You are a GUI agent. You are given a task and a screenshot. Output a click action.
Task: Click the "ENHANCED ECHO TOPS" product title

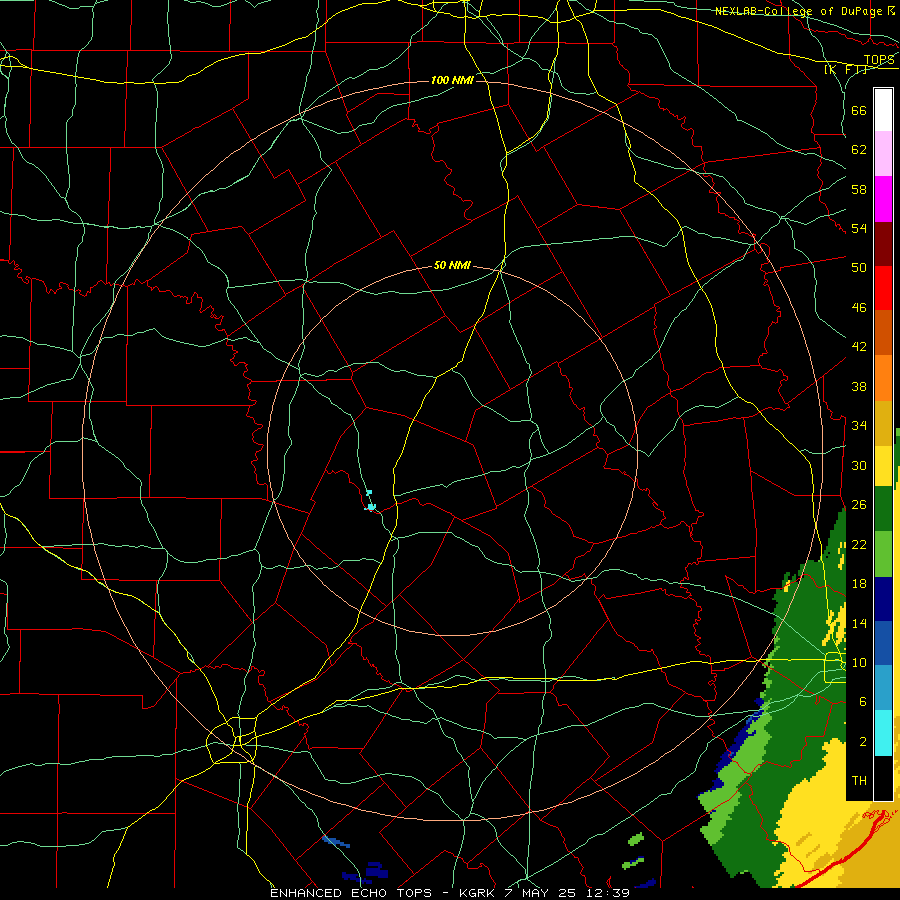351,893
